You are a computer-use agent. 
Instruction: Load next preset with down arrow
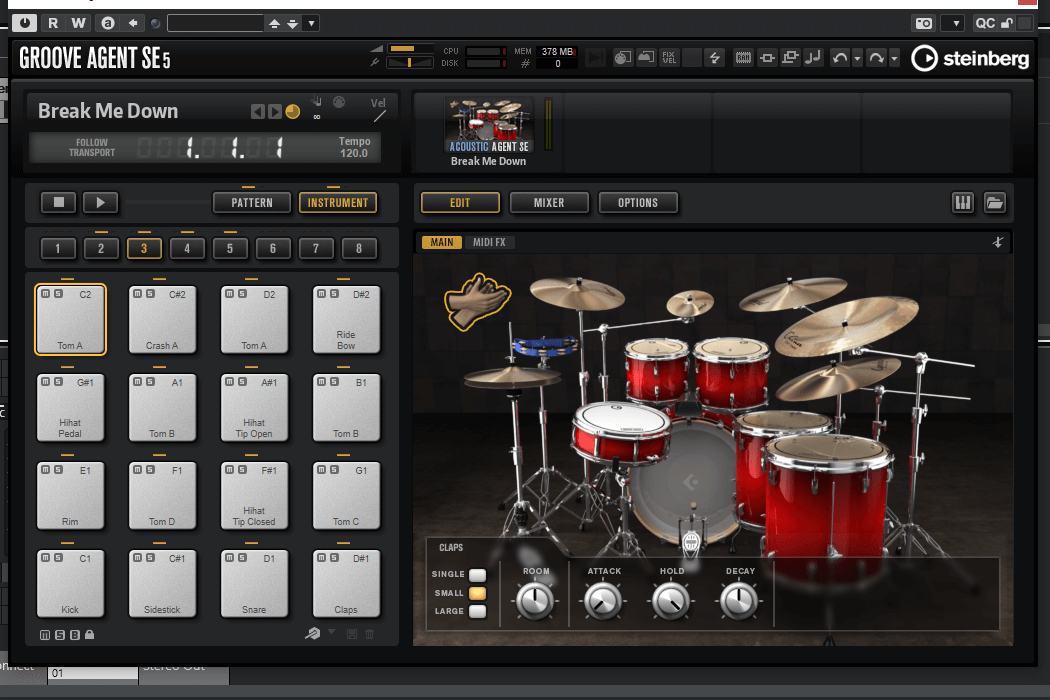coord(293,23)
